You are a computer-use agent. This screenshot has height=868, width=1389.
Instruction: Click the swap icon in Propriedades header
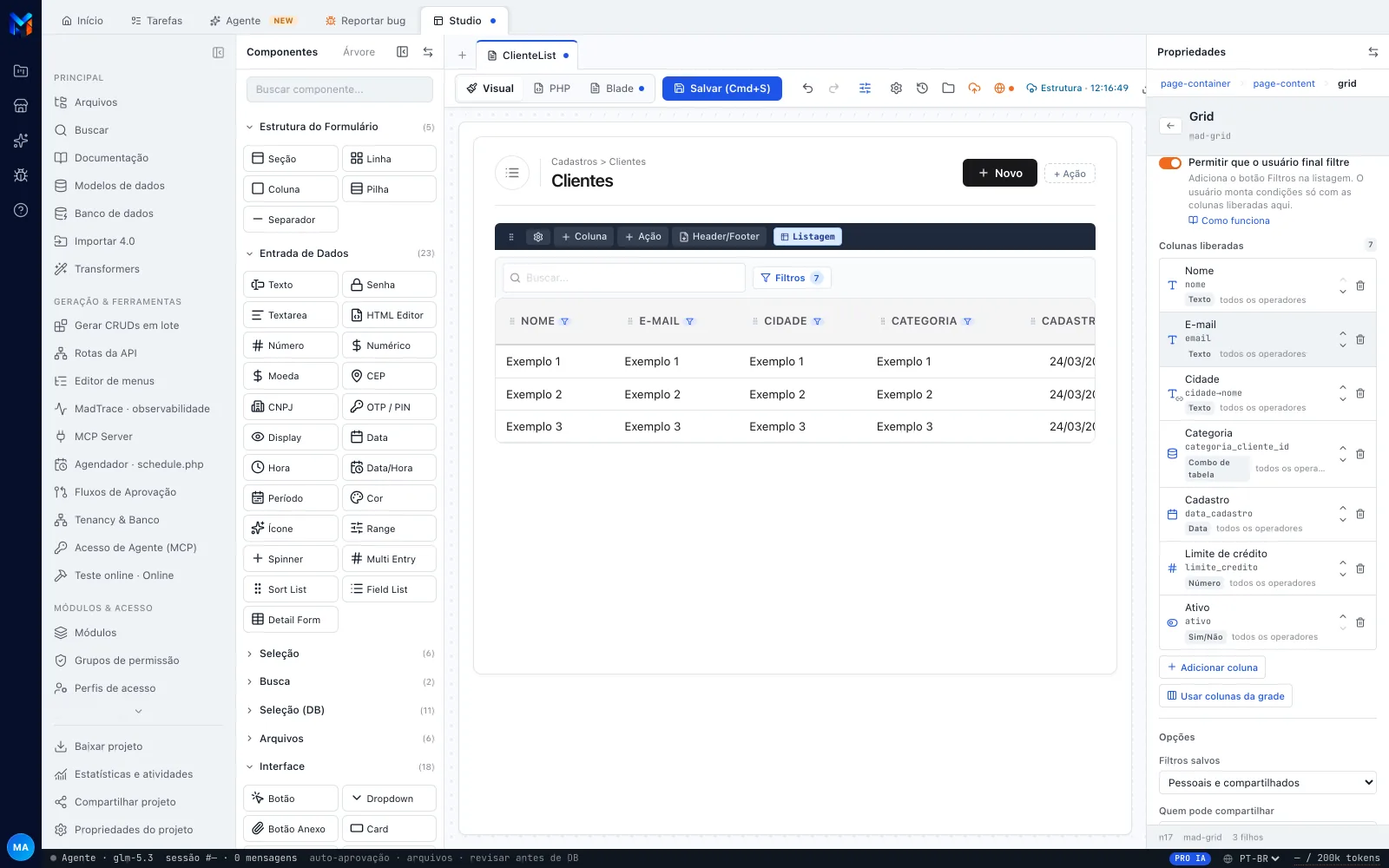[1373, 52]
